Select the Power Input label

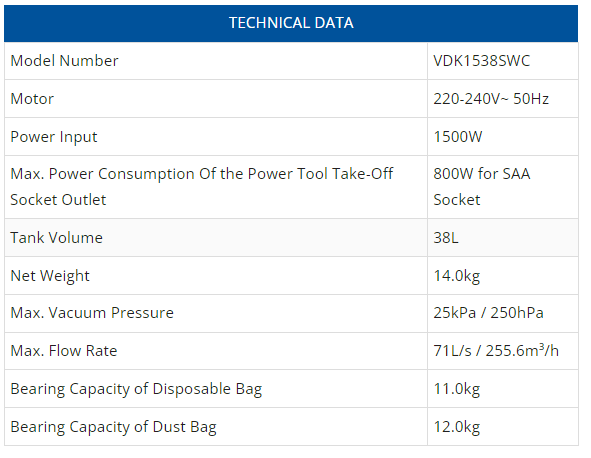54,137
